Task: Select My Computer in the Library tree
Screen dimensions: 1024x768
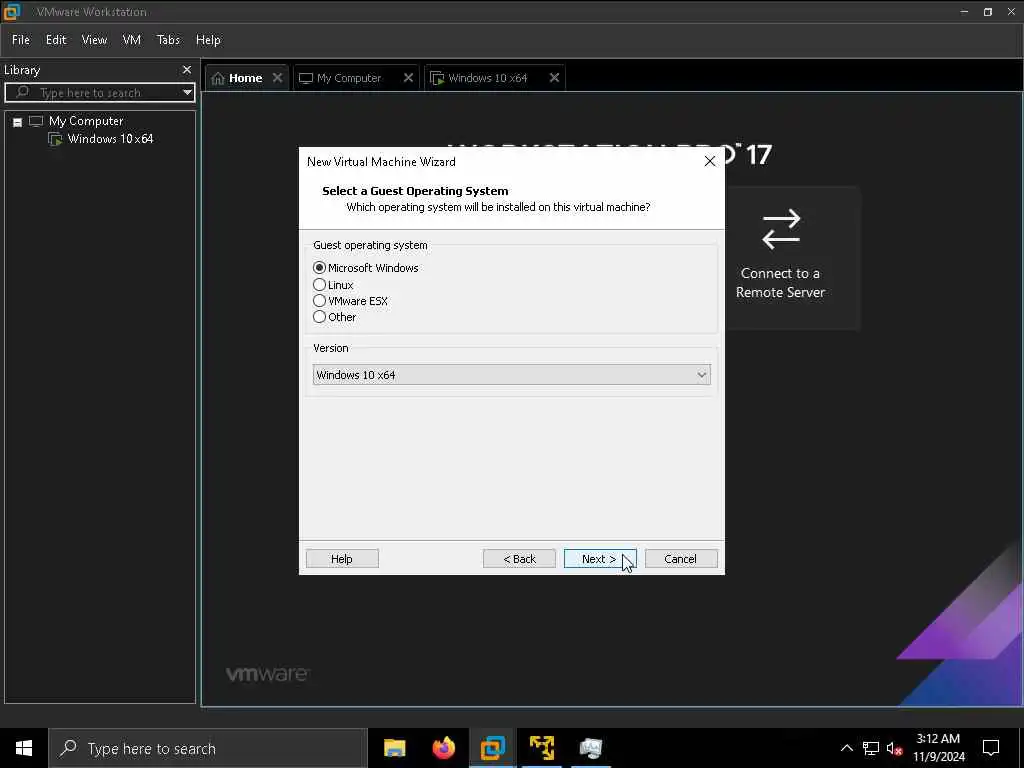Action: pyautogui.click(x=86, y=121)
